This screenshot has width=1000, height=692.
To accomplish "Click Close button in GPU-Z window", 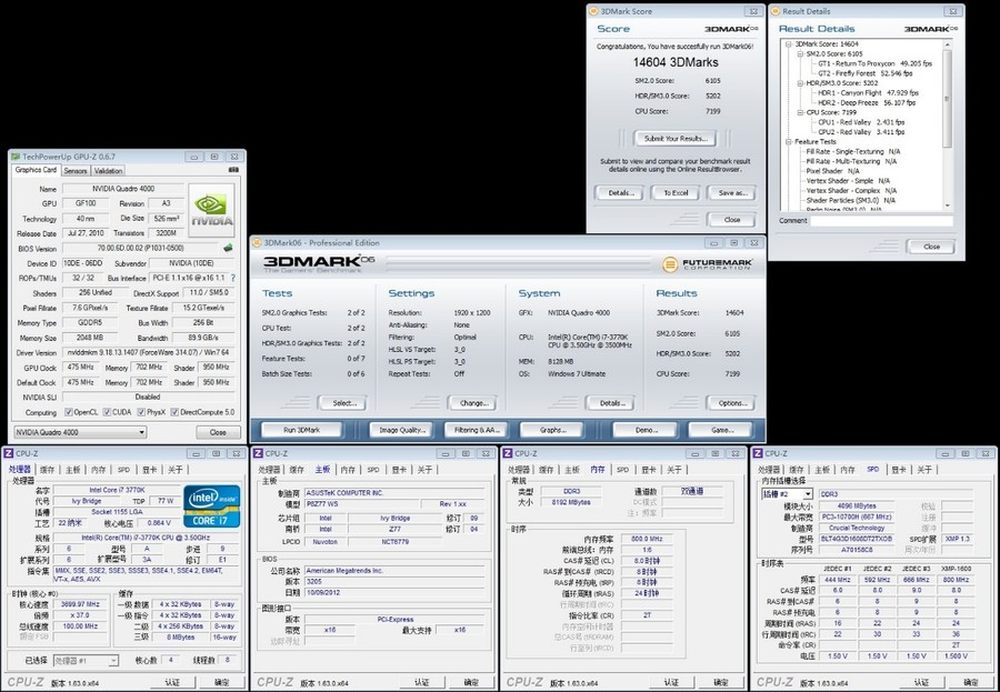I will (217, 432).
